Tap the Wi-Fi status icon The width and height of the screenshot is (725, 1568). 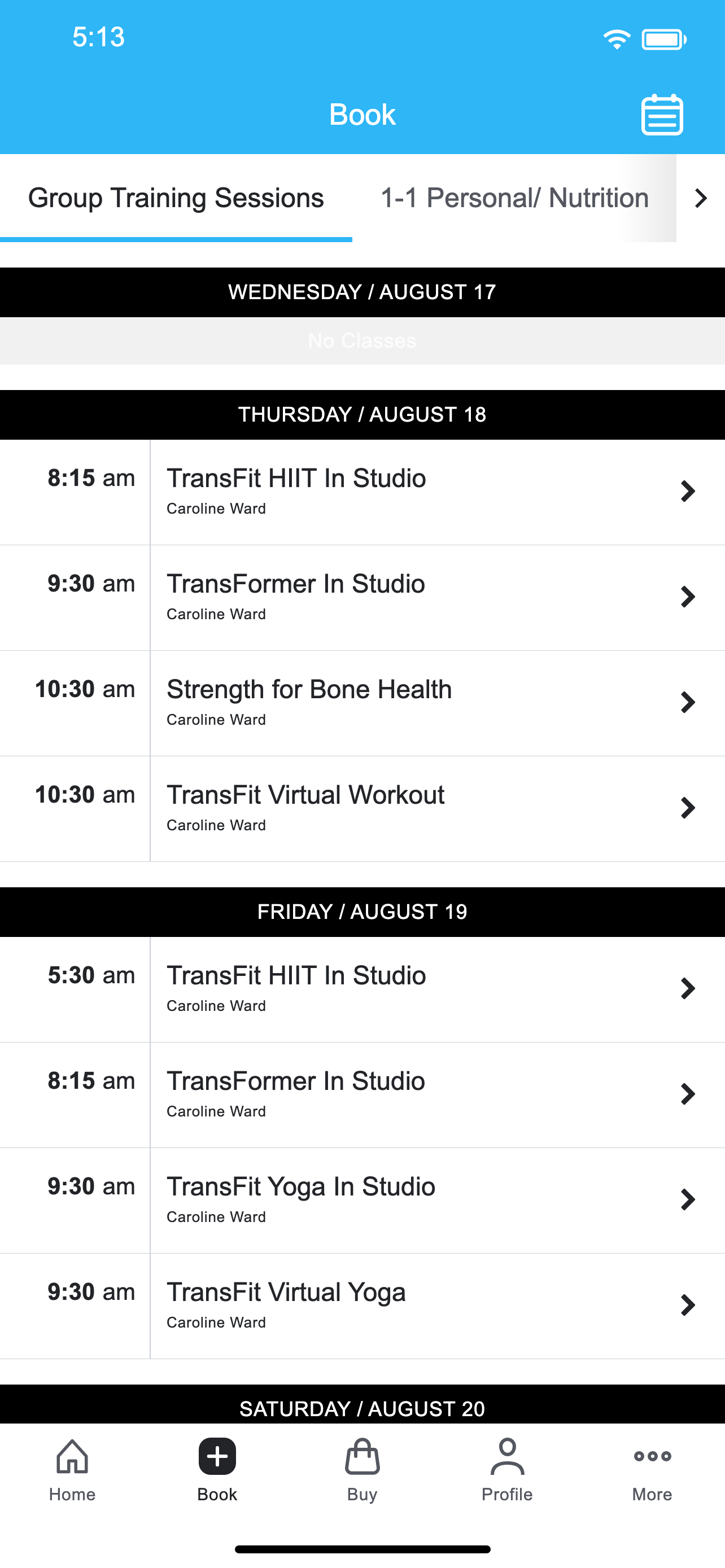point(617,40)
